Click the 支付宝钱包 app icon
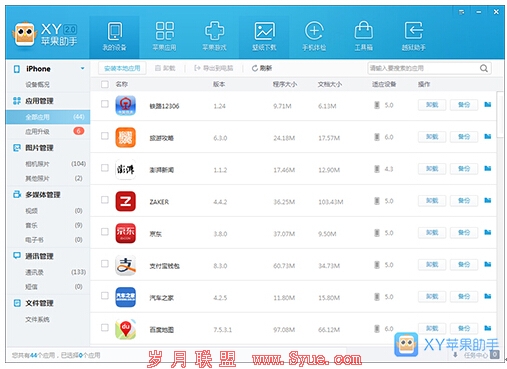Screen dimensions: 507x369 [x=125, y=265]
